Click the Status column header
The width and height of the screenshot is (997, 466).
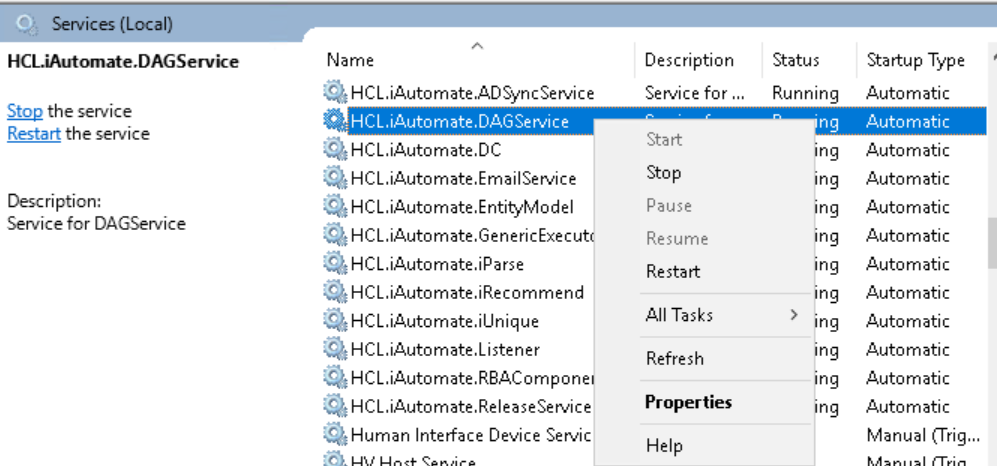pyautogui.click(x=809, y=60)
